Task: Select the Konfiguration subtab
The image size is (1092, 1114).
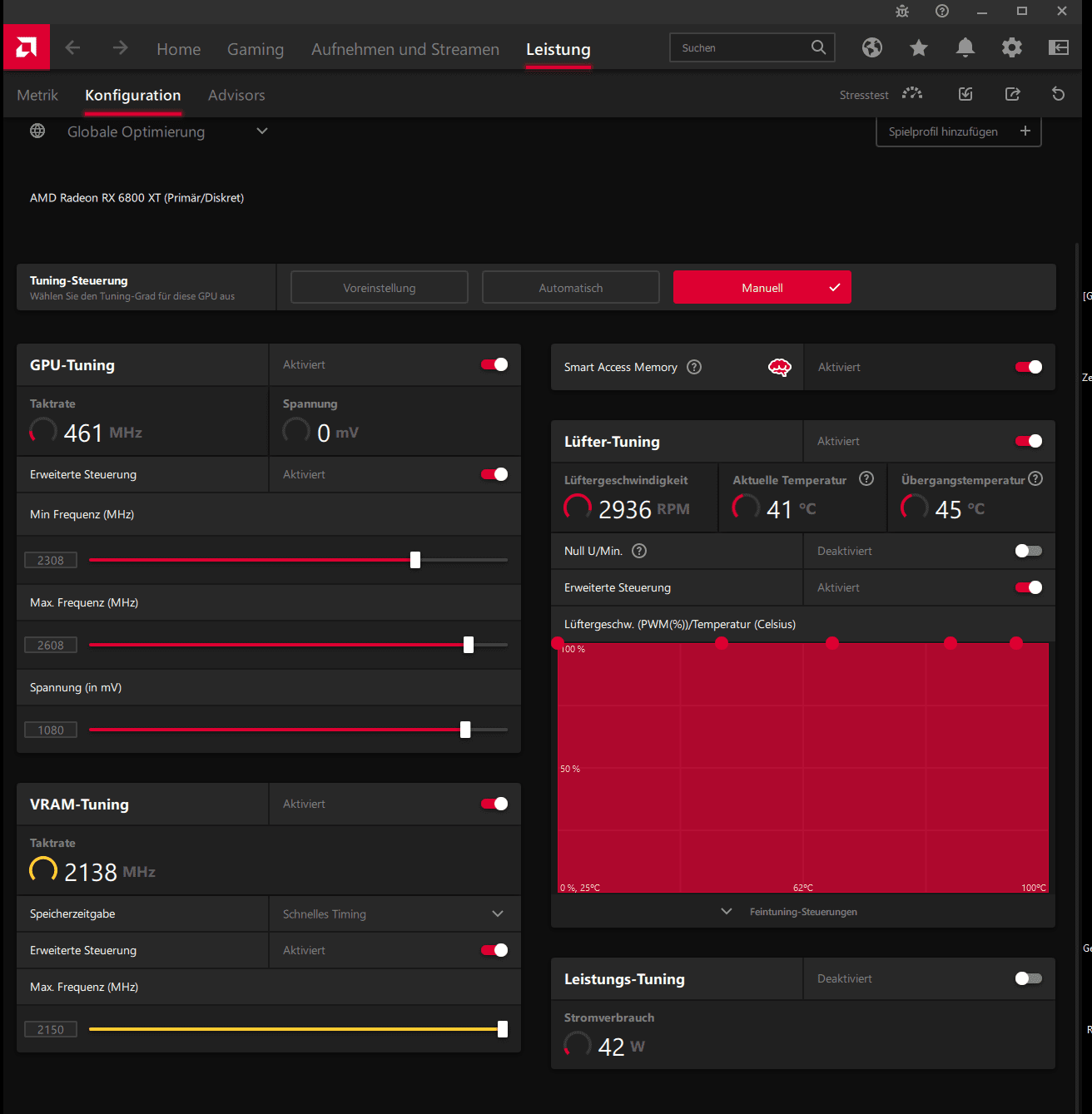Action: (133, 95)
